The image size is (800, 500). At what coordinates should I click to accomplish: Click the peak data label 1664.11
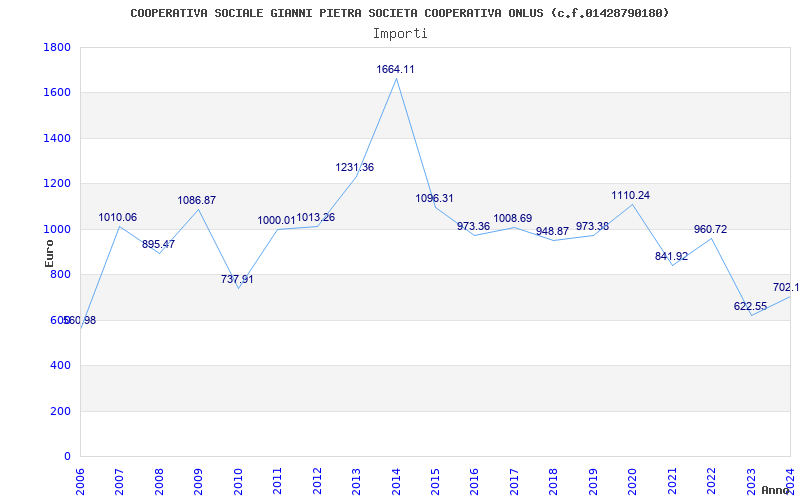click(395, 70)
